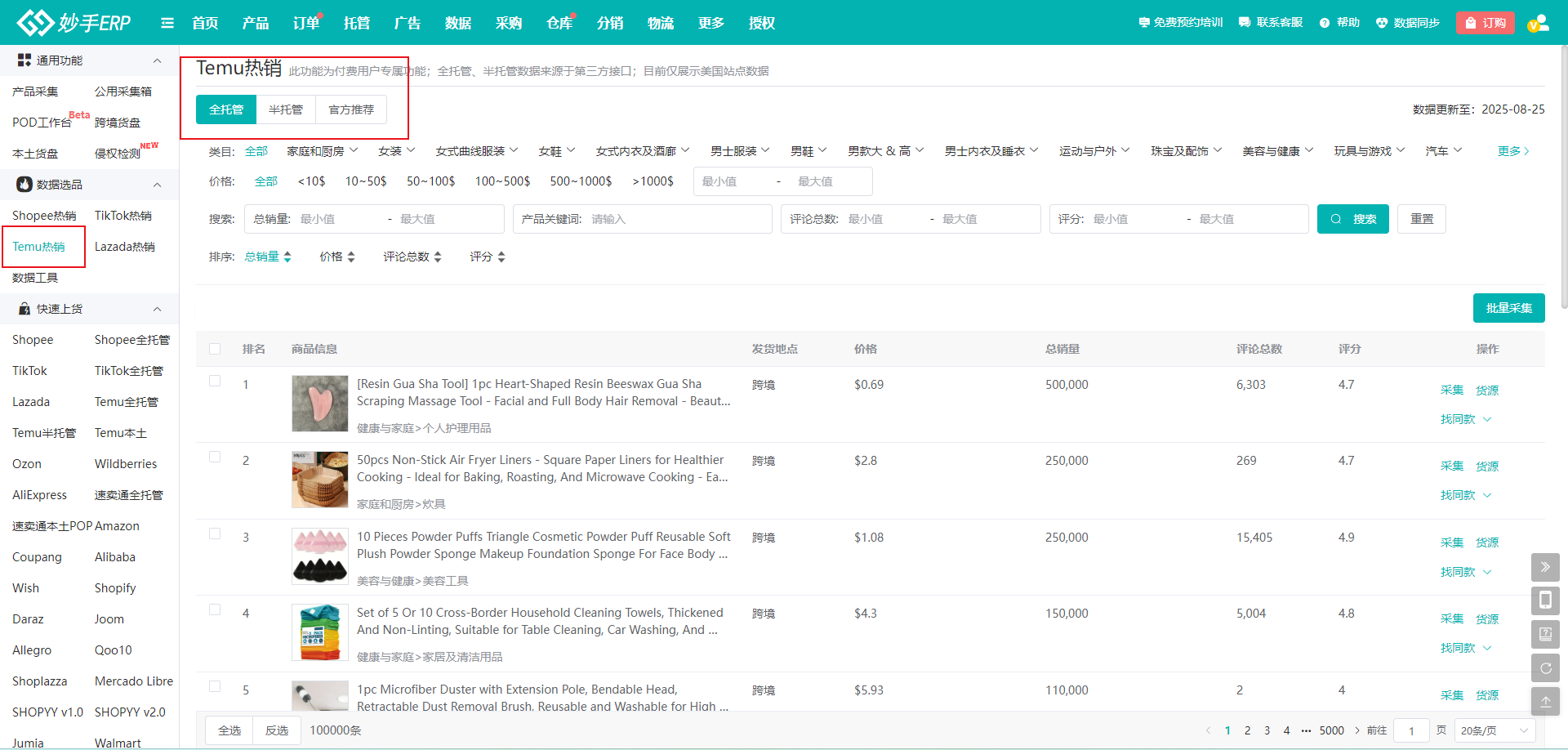Open the user account avatar icon
The image size is (1568, 750).
[x=1538, y=23]
